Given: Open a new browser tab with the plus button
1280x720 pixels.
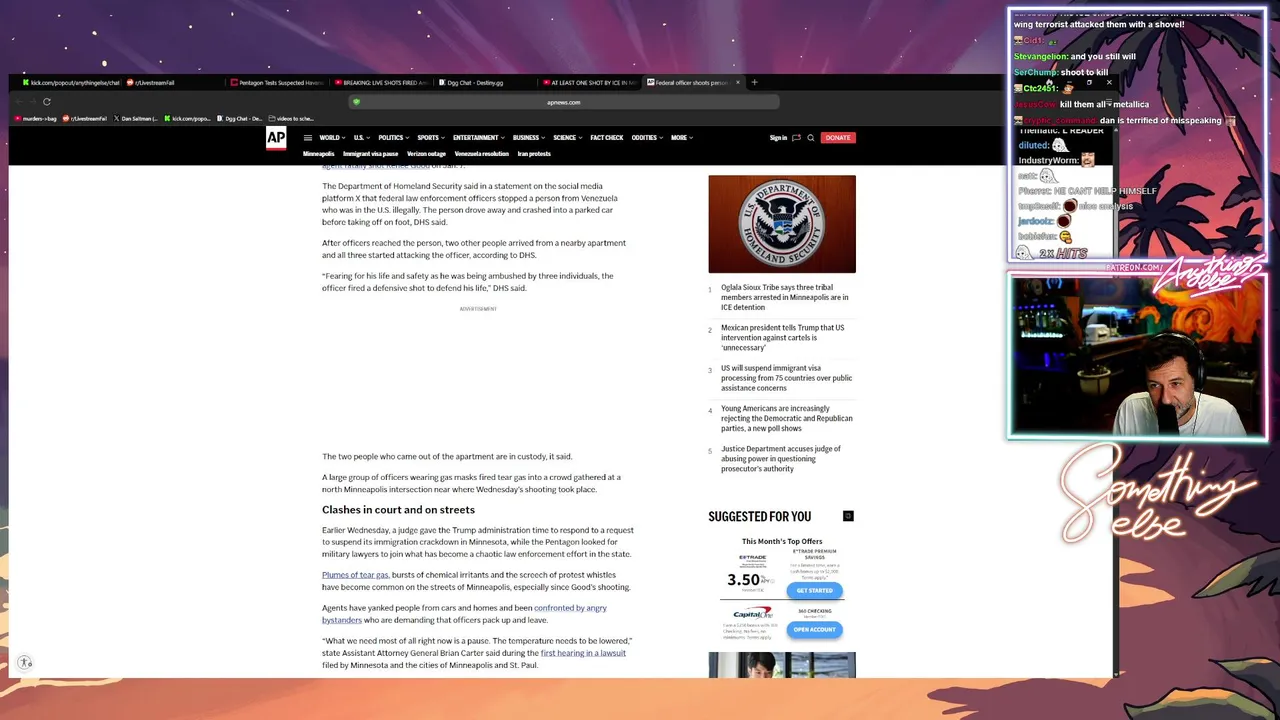Looking at the screenshot, I should (754, 83).
